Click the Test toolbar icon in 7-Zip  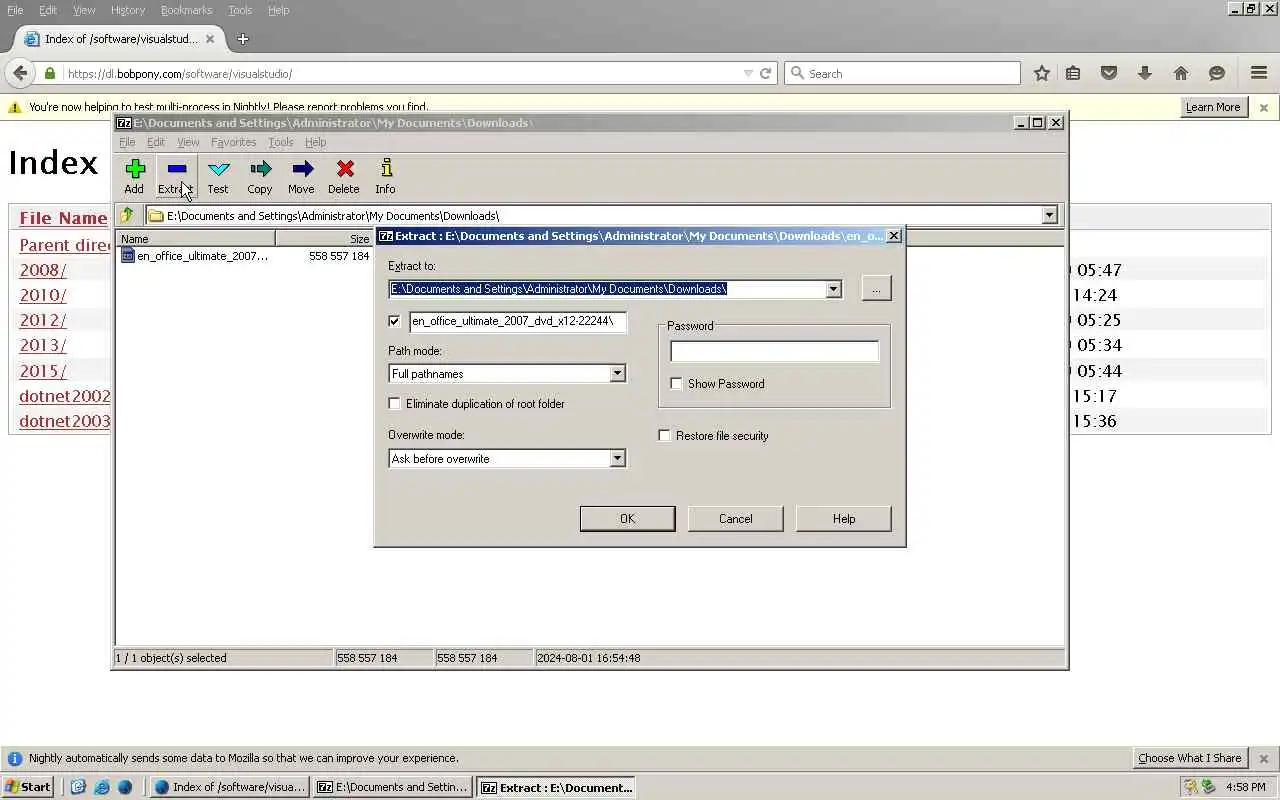pos(218,169)
